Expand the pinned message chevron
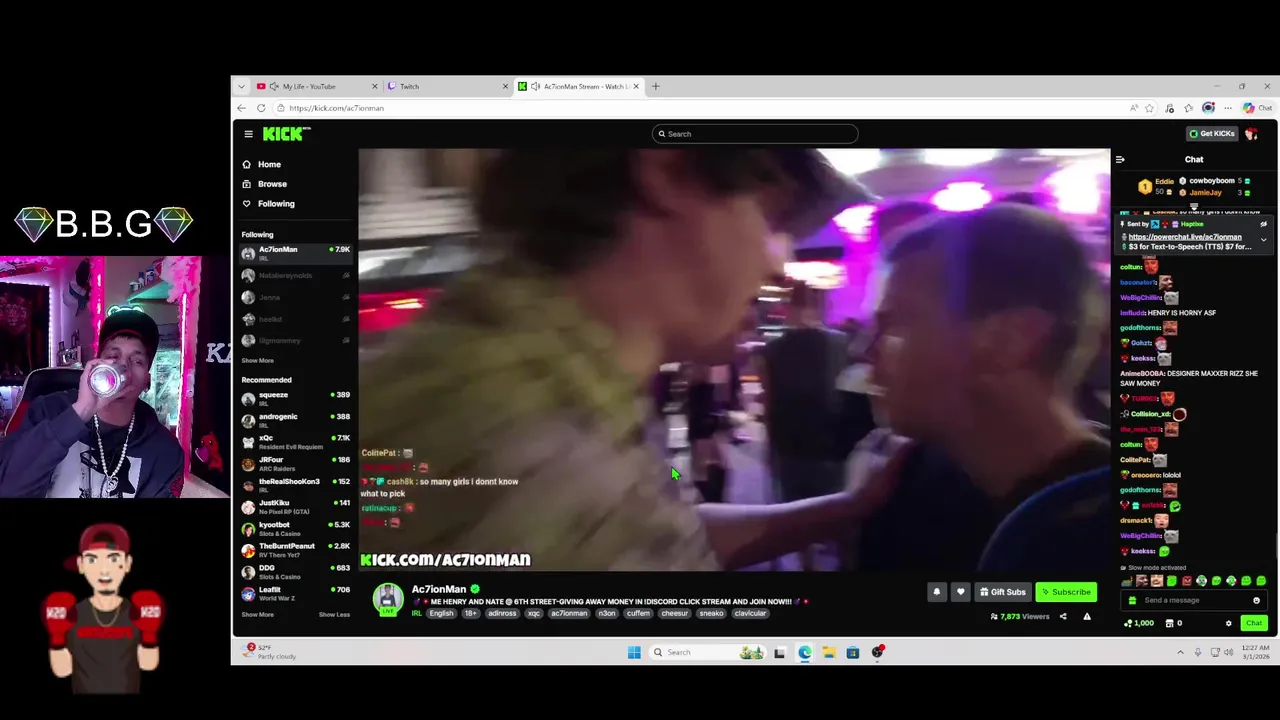This screenshot has width=1280, height=720. [x=1263, y=240]
